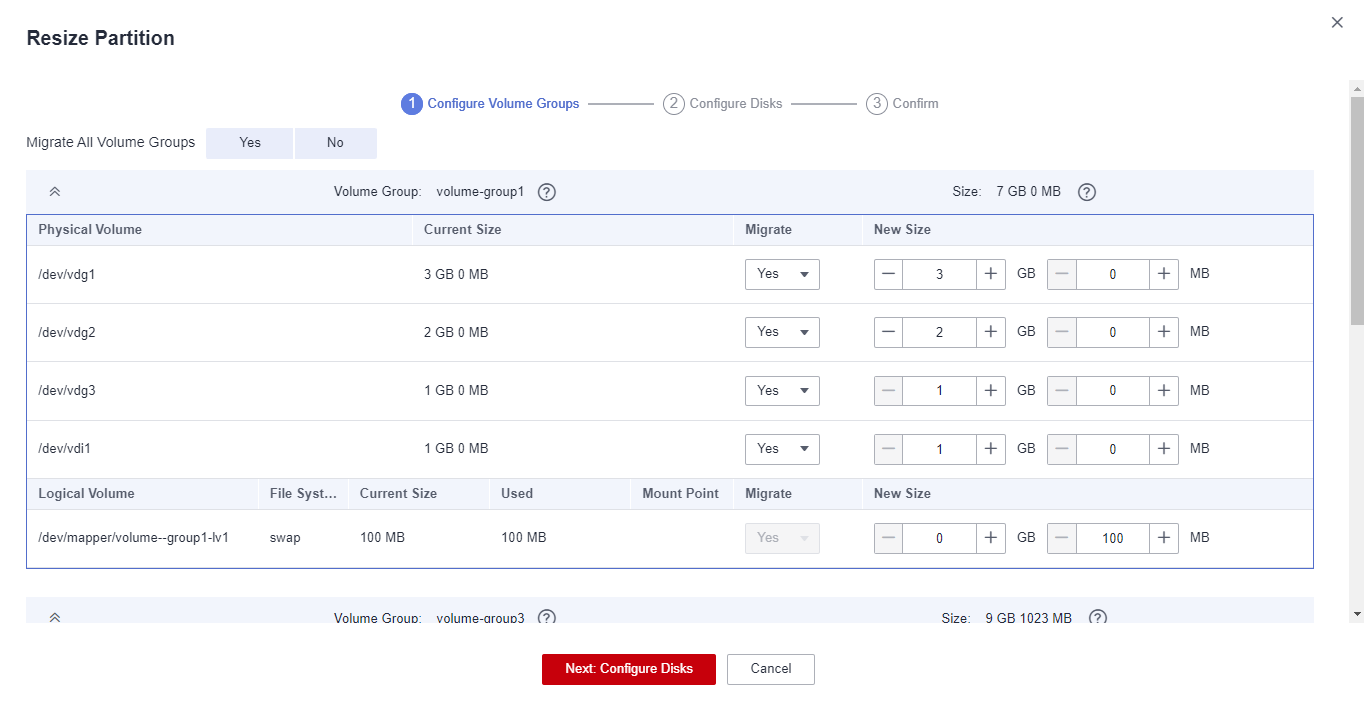Viewport: 1364px width, 714px height.
Task: Click the Cancel button
Action: 770,669
